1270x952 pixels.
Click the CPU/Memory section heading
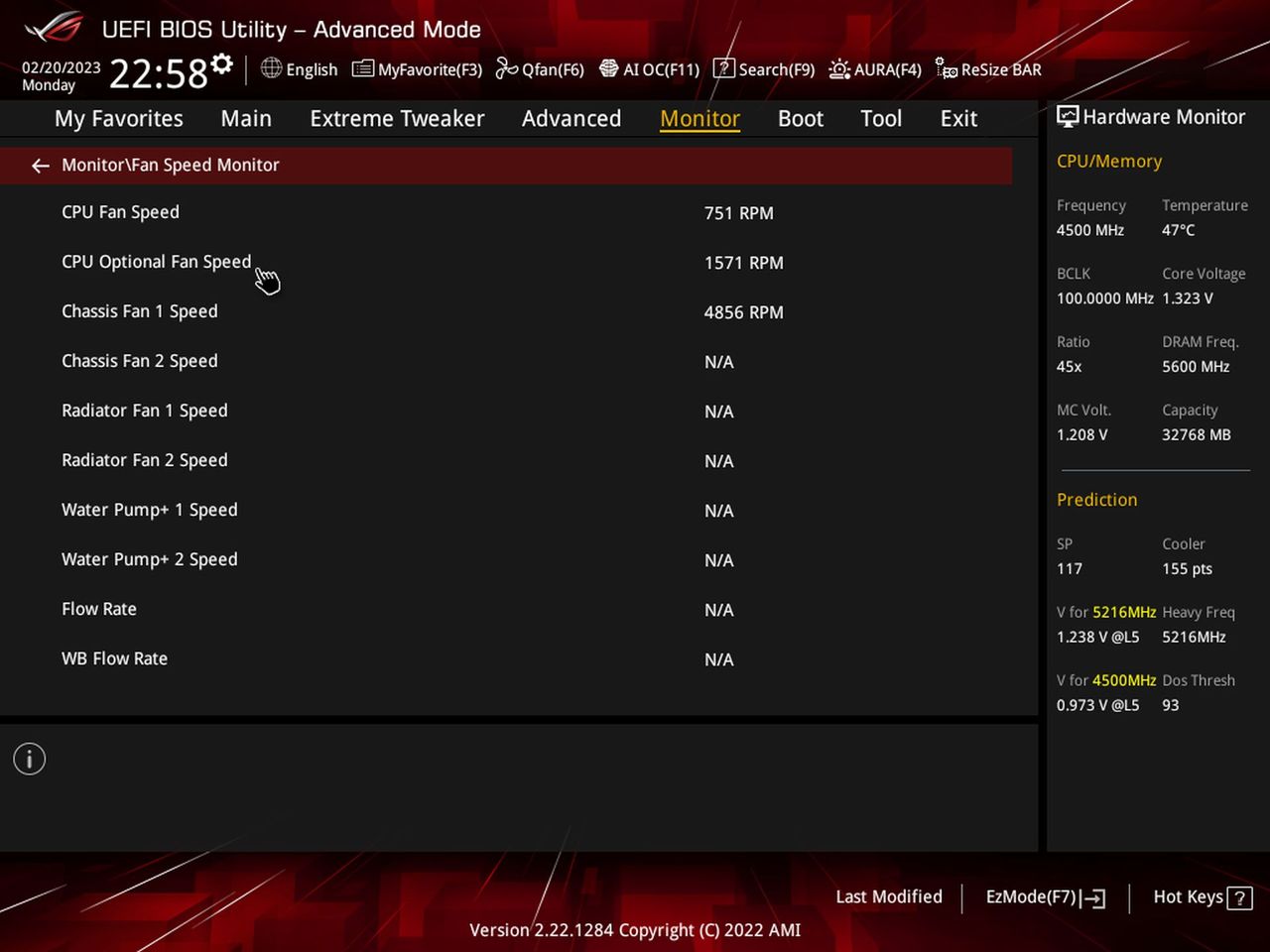[x=1109, y=162]
